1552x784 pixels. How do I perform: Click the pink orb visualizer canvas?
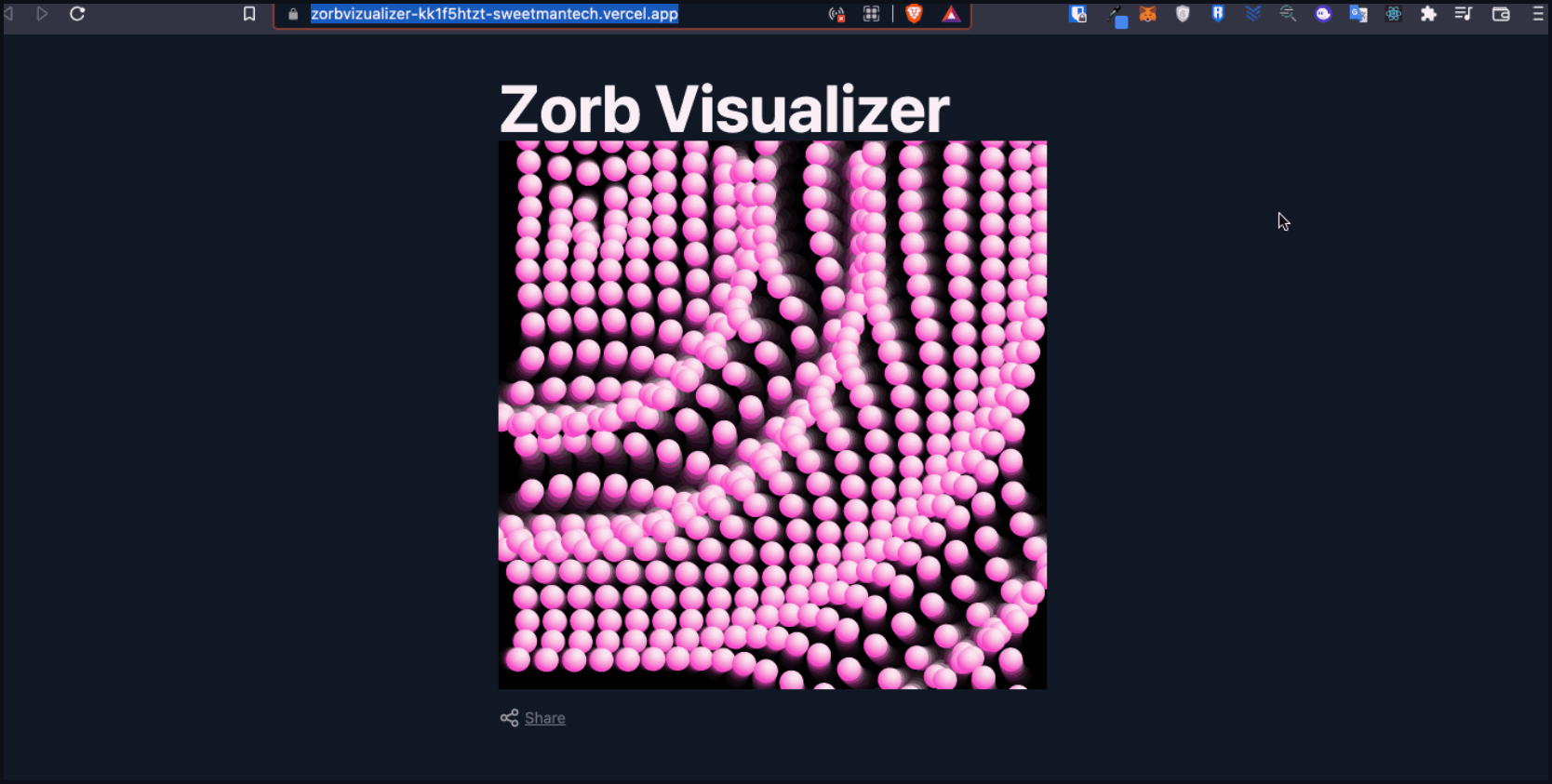pyautogui.click(x=772, y=415)
